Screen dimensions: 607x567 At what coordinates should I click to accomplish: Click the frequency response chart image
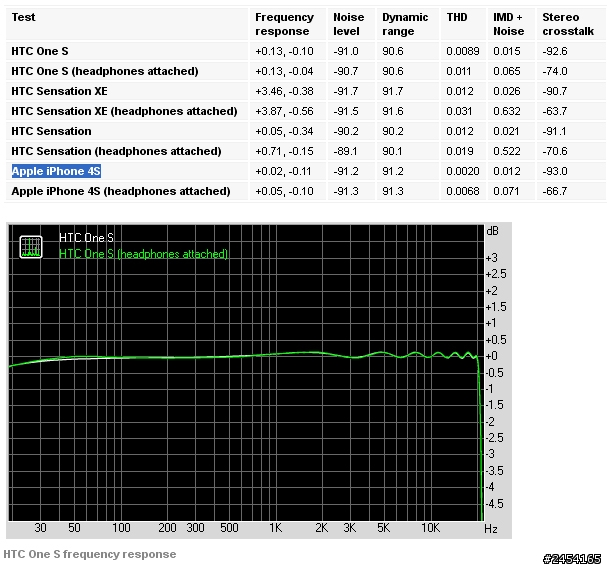(259, 380)
